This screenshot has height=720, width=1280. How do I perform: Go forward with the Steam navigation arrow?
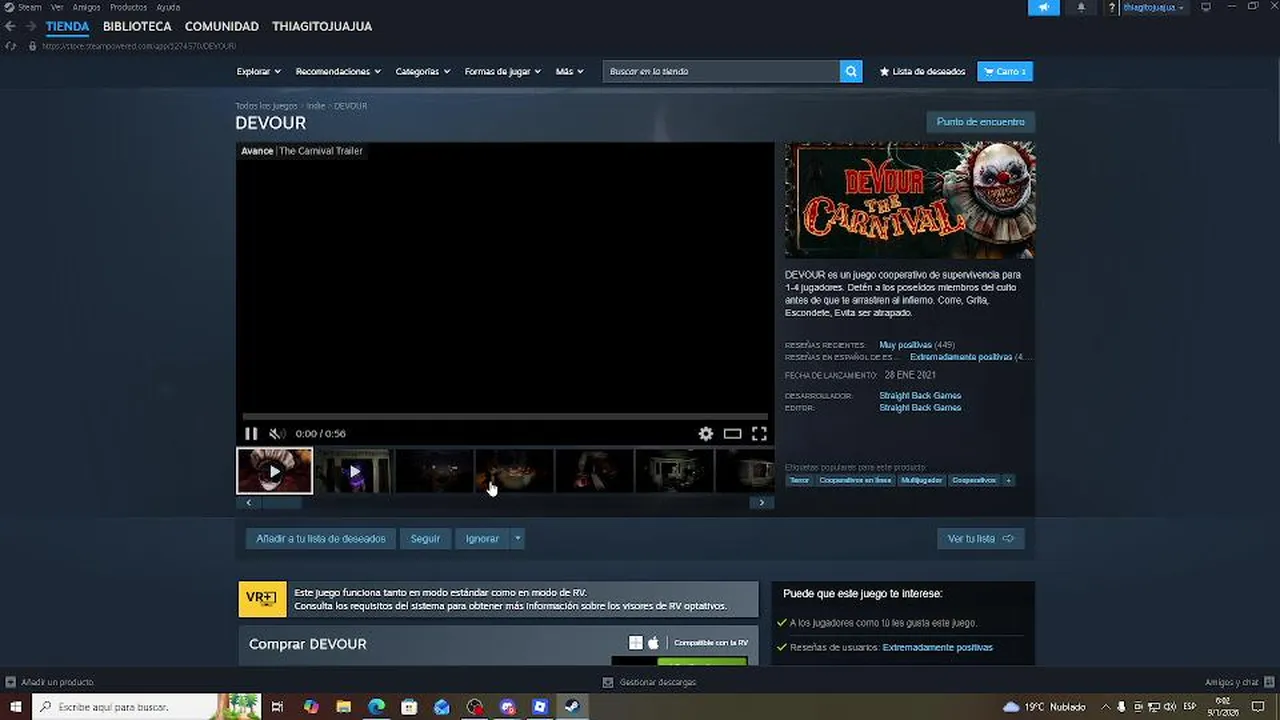click(30, 26)
